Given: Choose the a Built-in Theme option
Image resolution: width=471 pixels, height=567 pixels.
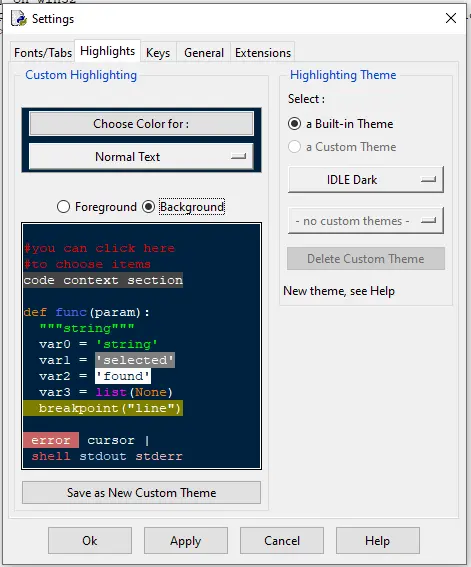Looking at the screenshot, I should pyautogui.click(x=294, y=124).
